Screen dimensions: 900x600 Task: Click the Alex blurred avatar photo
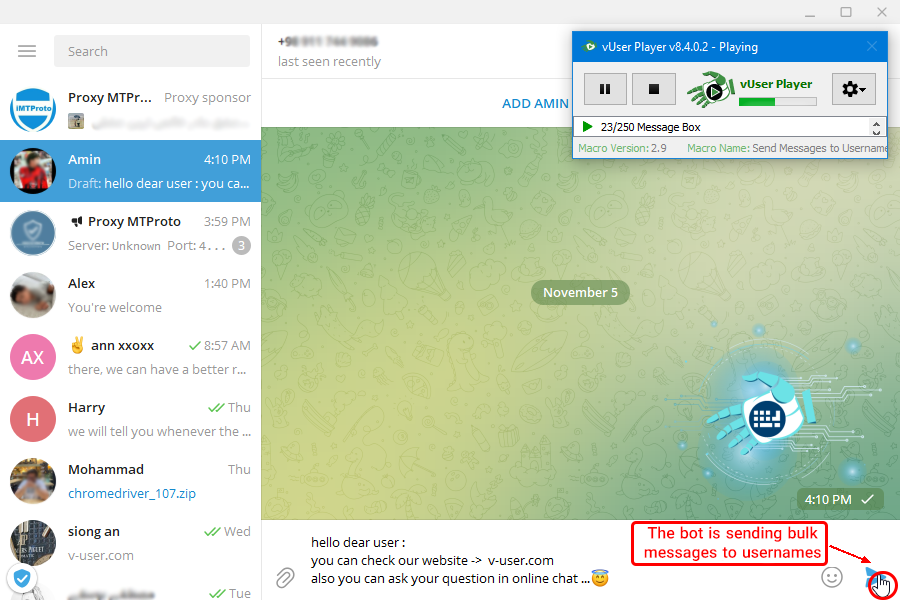33,295
